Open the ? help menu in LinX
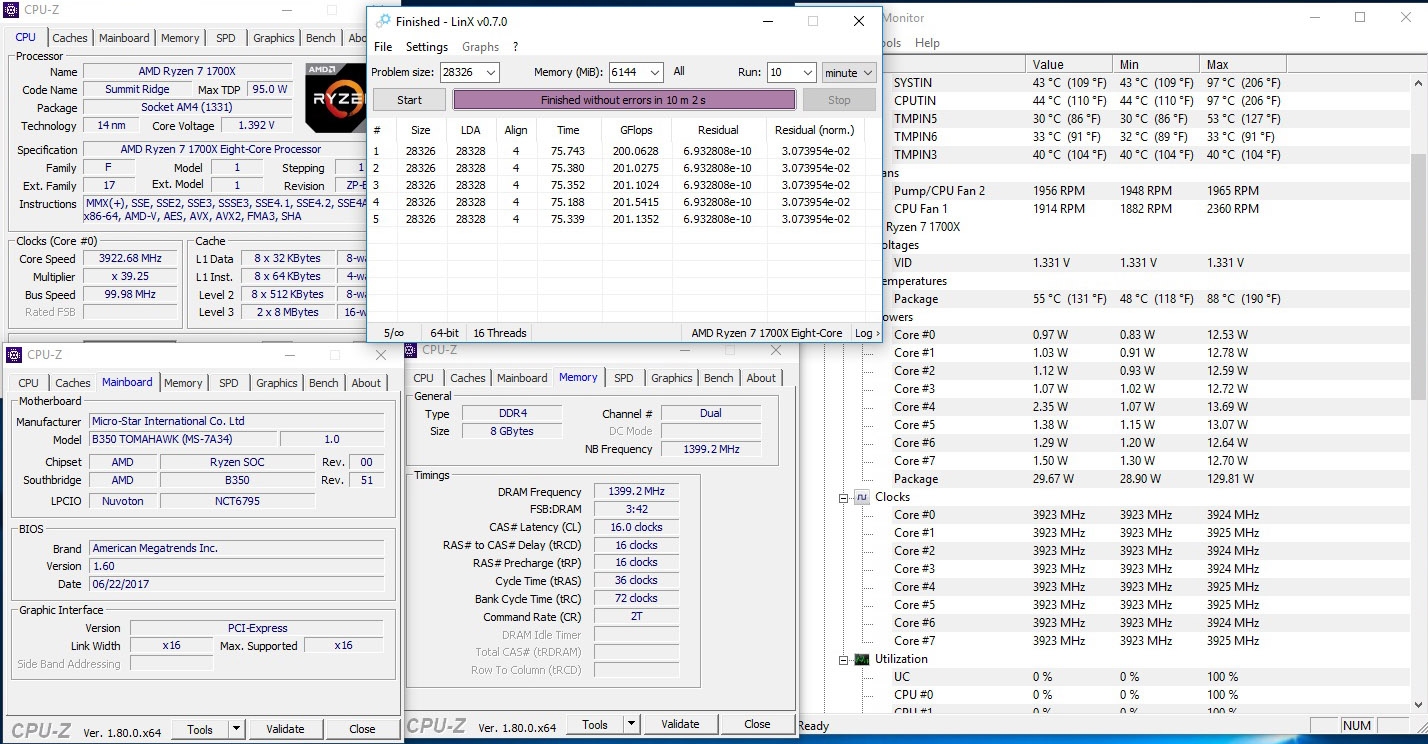Image resolution: width=1428 pixels, height=744 pixels. (x=515, y=47)
